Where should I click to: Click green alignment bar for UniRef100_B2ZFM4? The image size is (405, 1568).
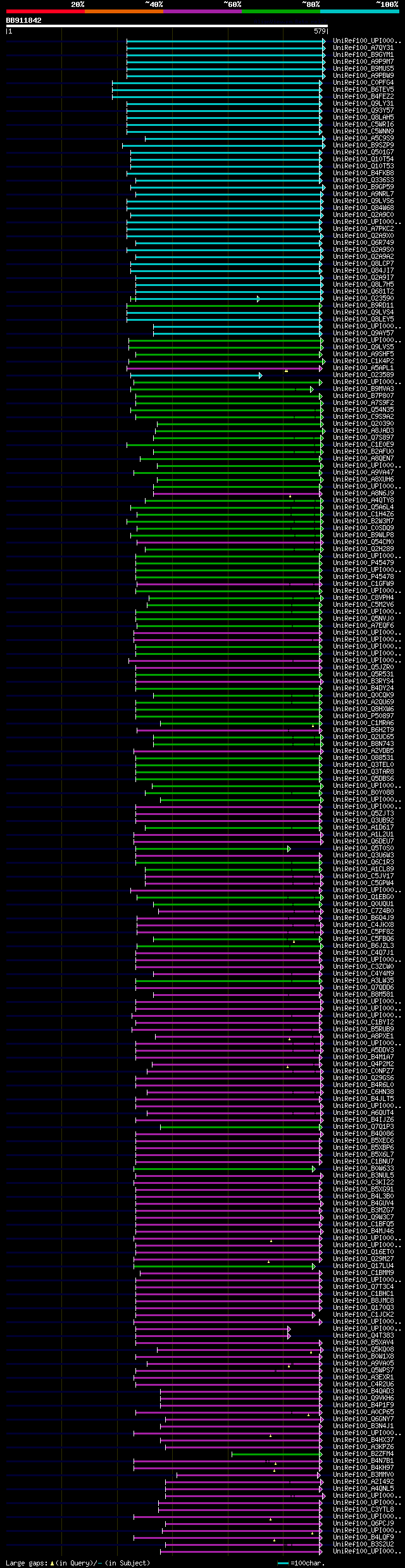click(x=277, y=1454)
